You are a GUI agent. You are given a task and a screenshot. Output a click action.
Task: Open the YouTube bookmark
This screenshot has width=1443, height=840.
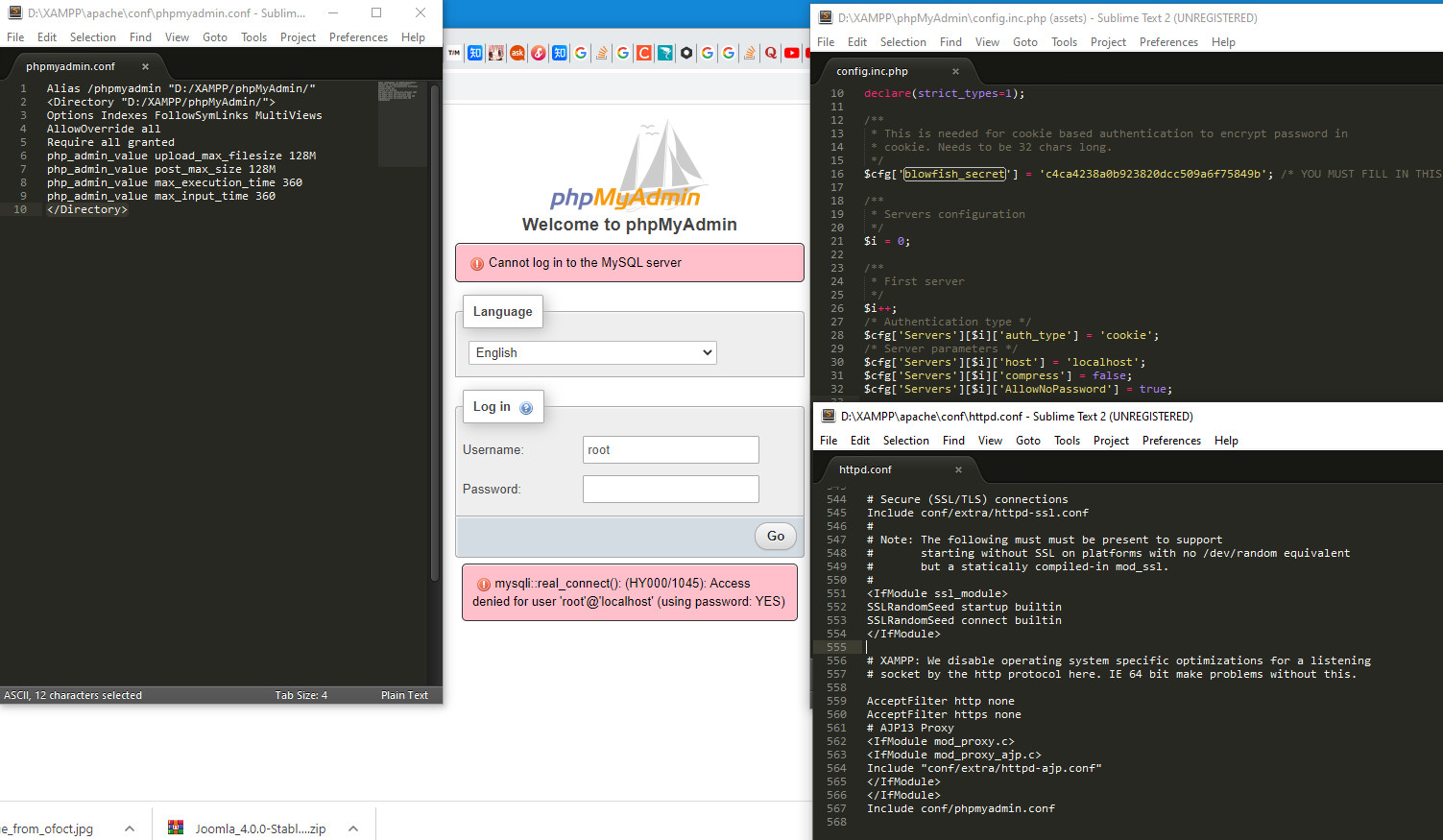pos(791,53)
